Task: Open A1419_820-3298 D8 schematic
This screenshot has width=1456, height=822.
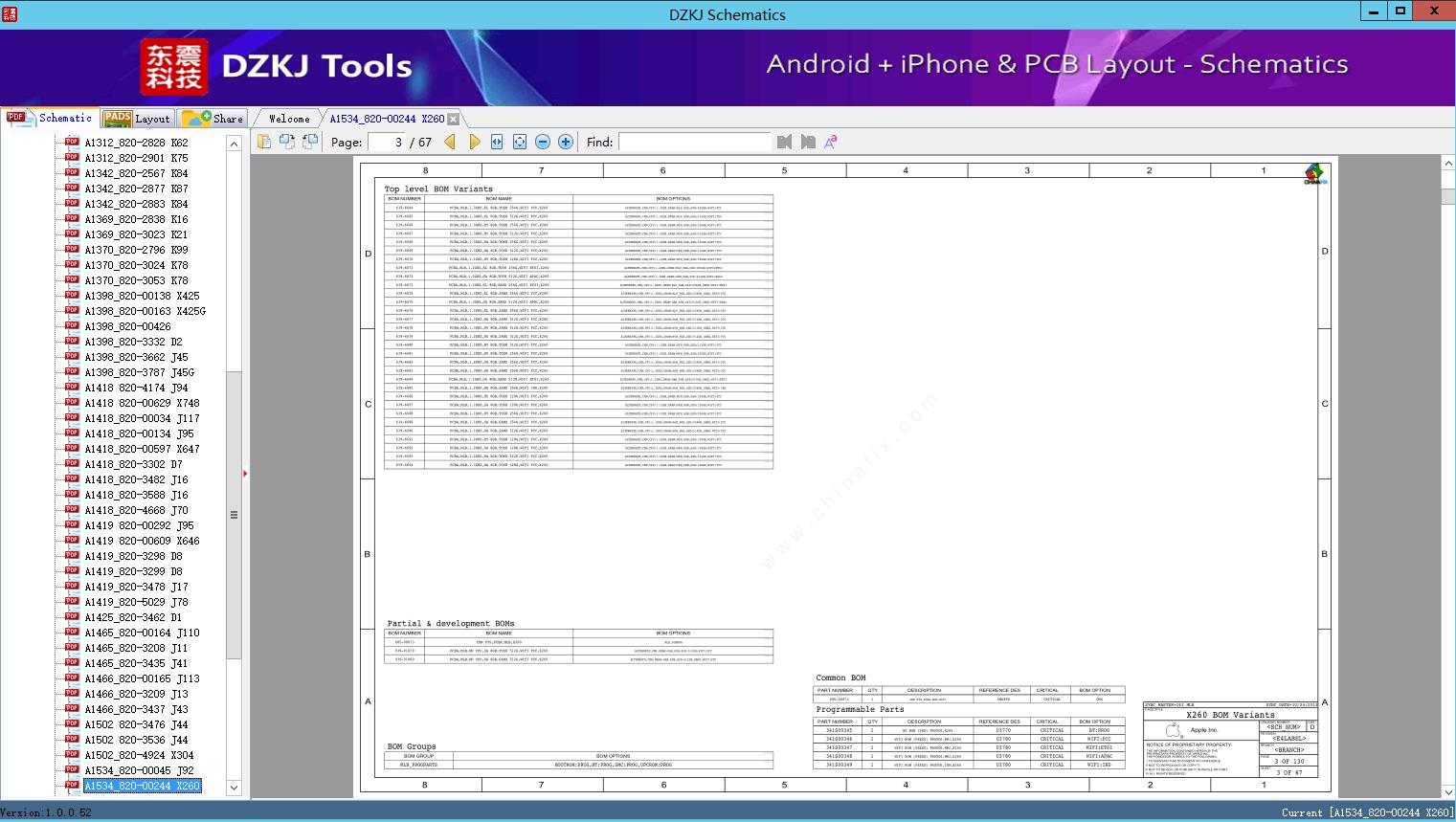Action: 133,556
